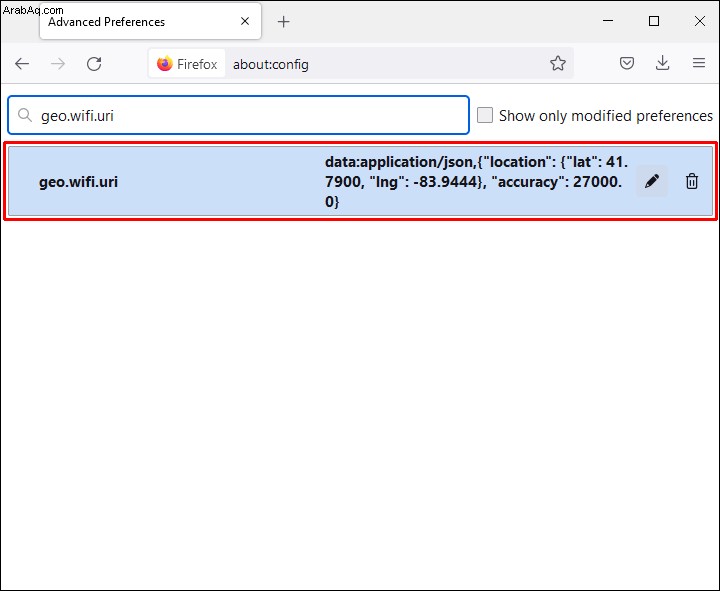This screenshot has height=591, width=720.
Task: Close the Advanced Preferences tab
Action: pos(245,21)
